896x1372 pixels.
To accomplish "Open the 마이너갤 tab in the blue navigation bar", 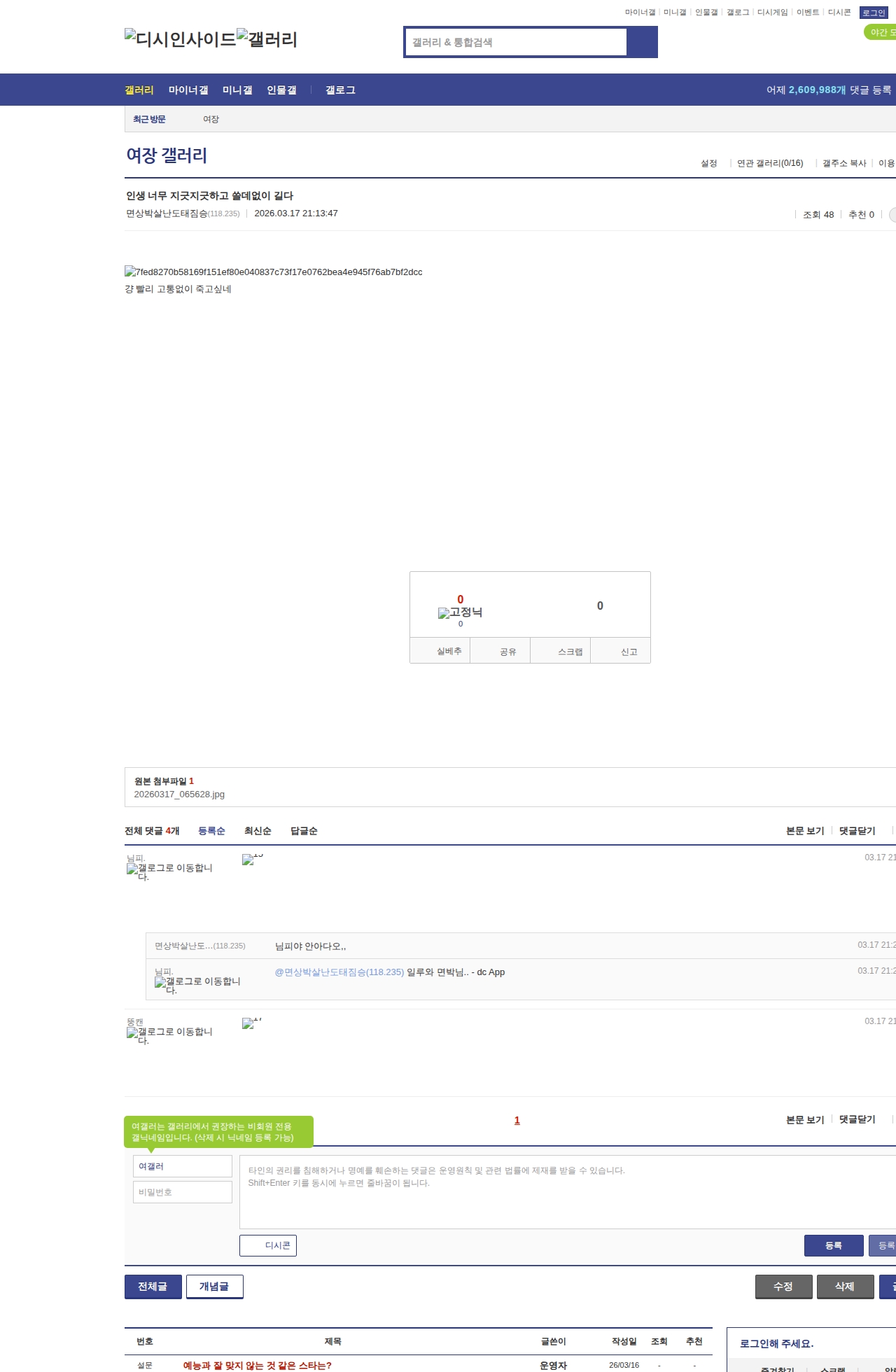I will [x=188, y=90].
